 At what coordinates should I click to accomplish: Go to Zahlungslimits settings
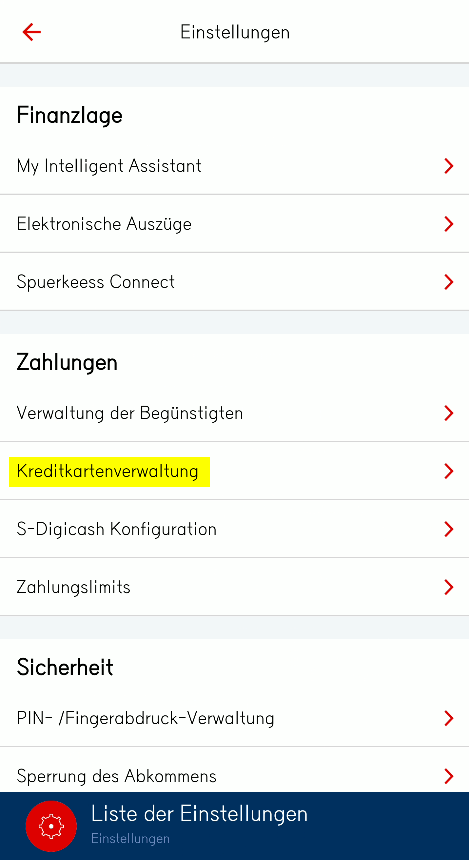(234, 587)
